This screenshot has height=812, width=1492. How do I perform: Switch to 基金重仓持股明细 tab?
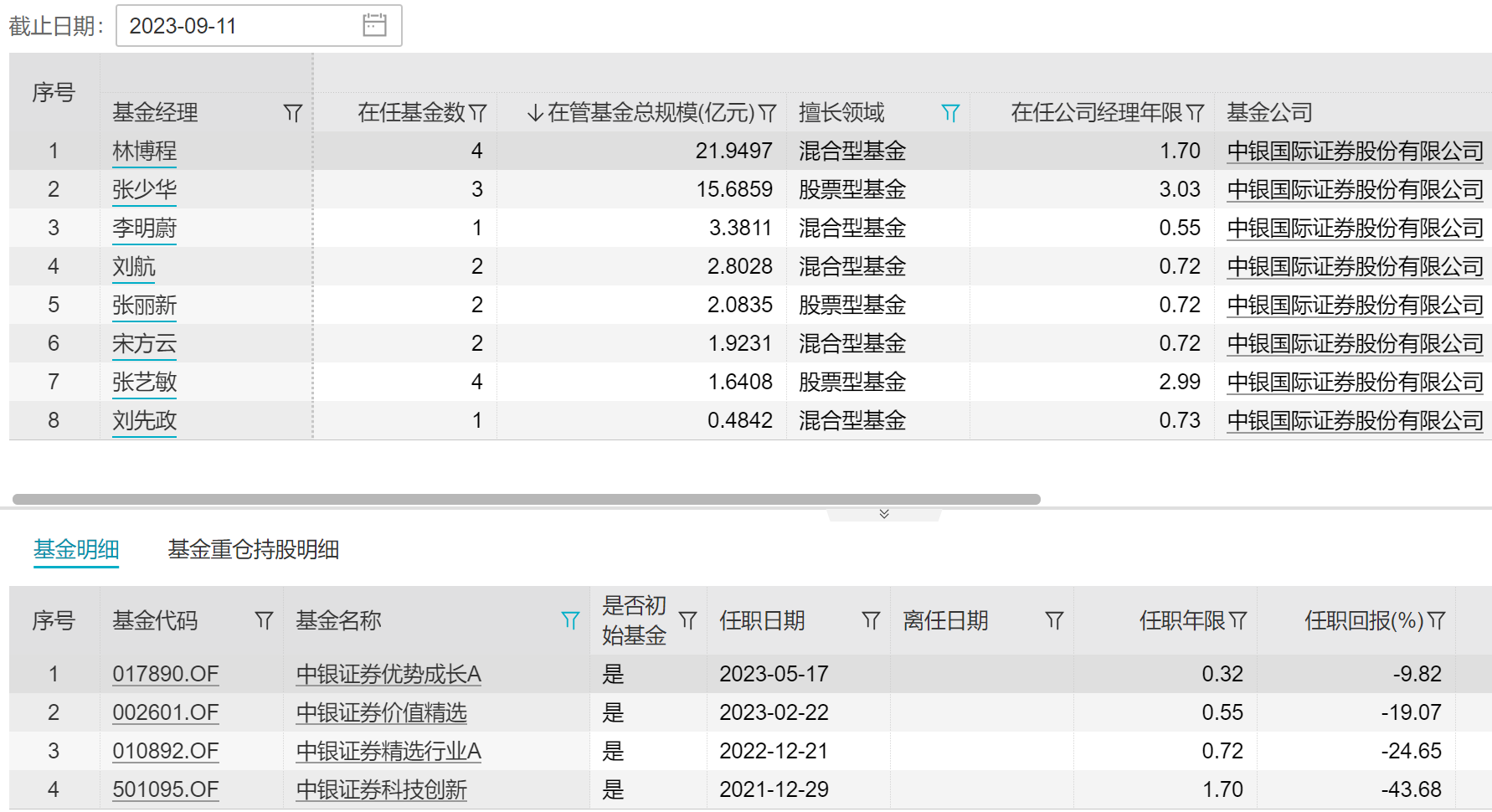click(x=253, y=550)
